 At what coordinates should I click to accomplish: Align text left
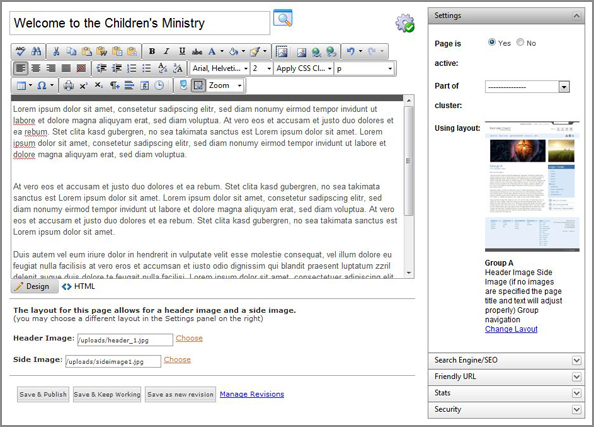[21, 68]
